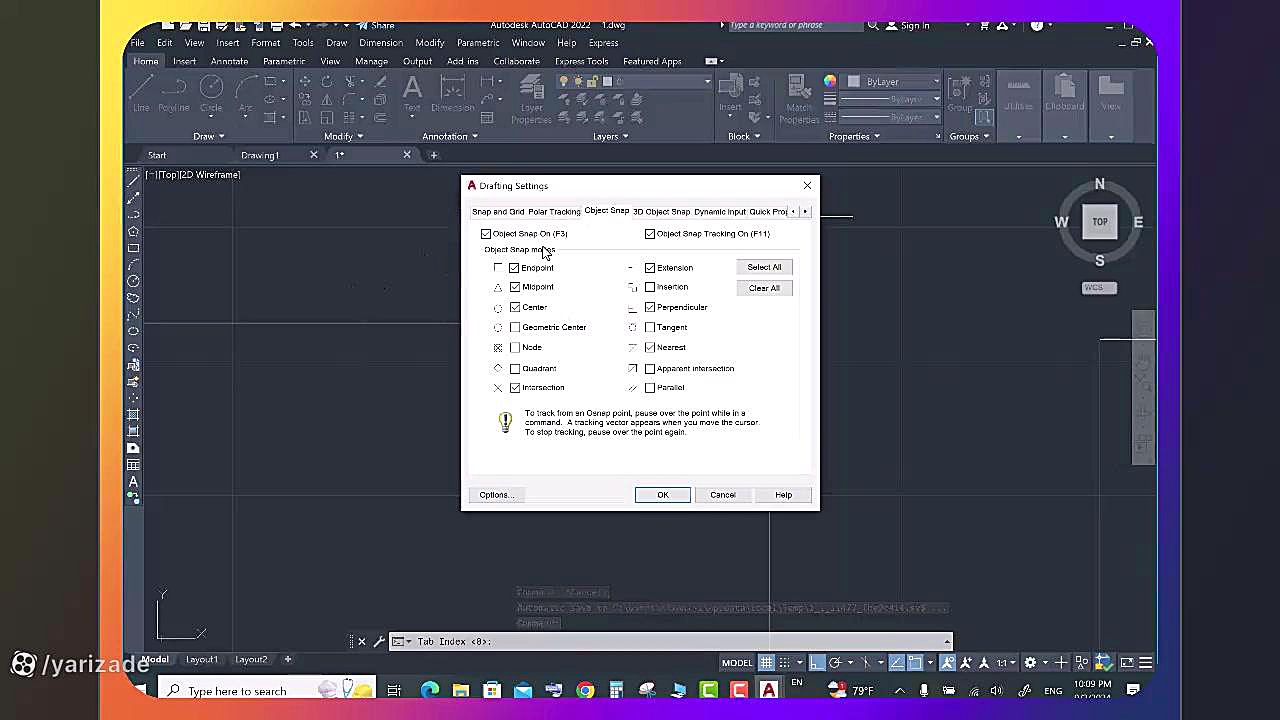1280x720 pixels.
Task: Toggle Object Snap On (F3) checkbox
Action: coord(486,234)
